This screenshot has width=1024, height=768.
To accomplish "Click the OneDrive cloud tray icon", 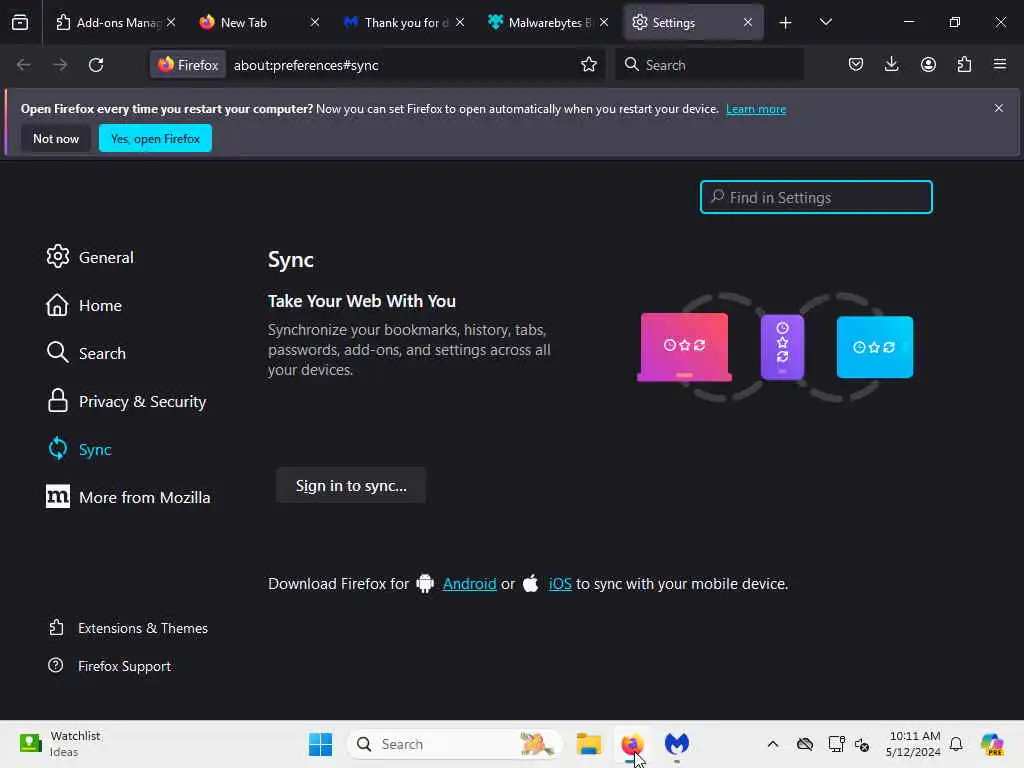I will coord(805,744).
